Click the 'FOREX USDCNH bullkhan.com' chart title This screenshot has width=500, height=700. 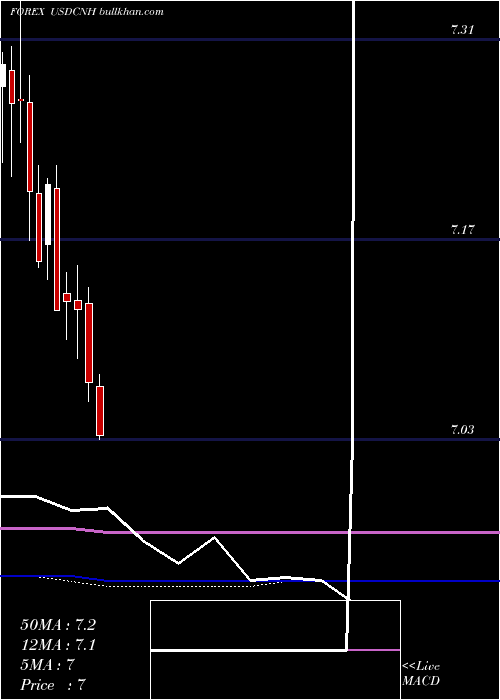87,12
